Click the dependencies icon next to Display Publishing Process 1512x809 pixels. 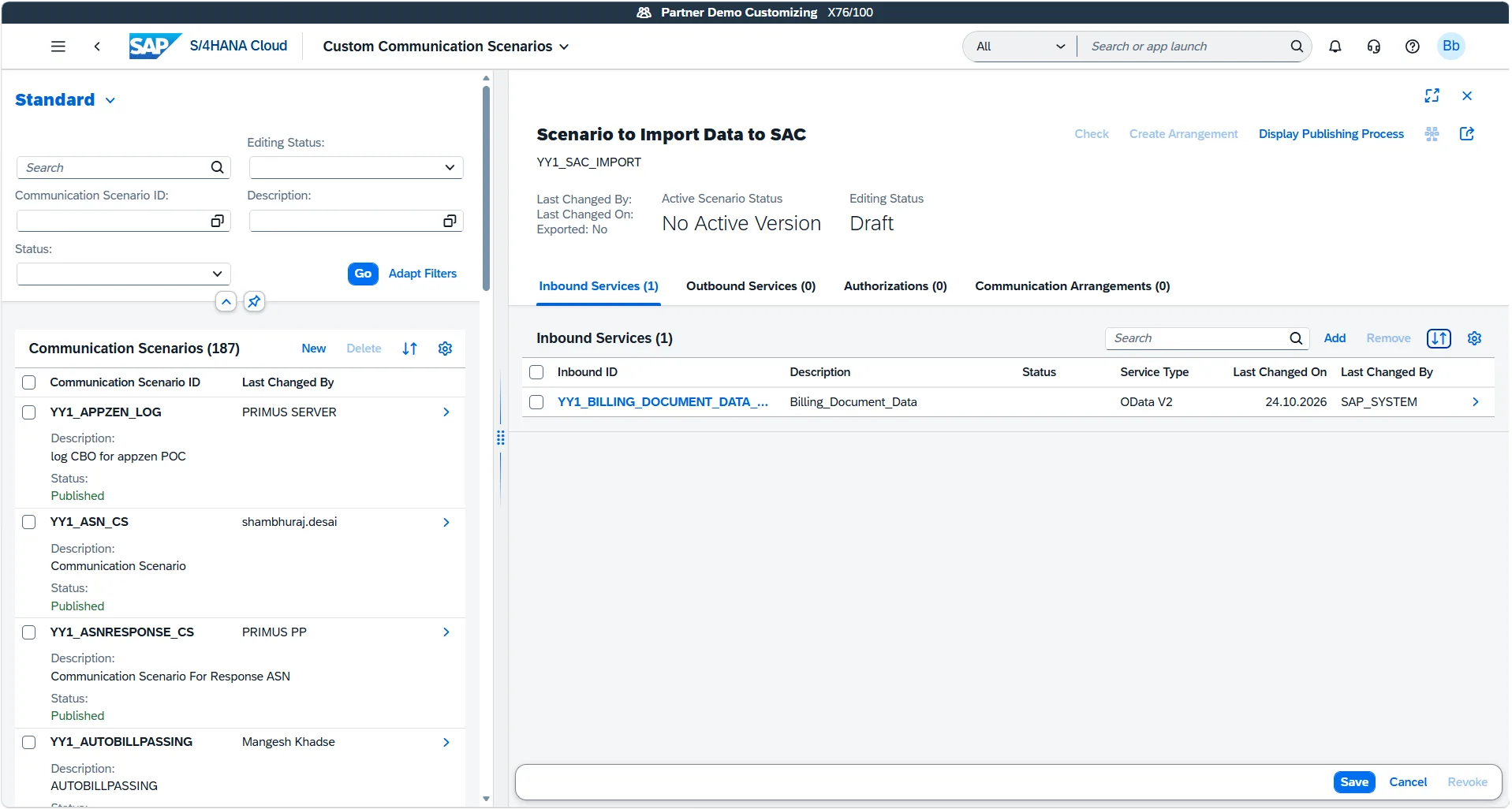pyautogui.click(x=1432, y=133)
